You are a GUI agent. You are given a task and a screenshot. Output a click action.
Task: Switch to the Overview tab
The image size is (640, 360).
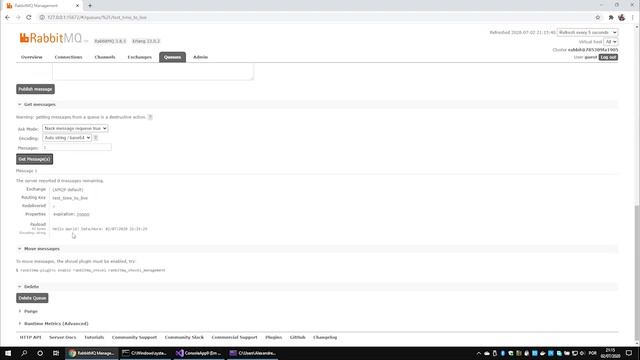(31, 57)
